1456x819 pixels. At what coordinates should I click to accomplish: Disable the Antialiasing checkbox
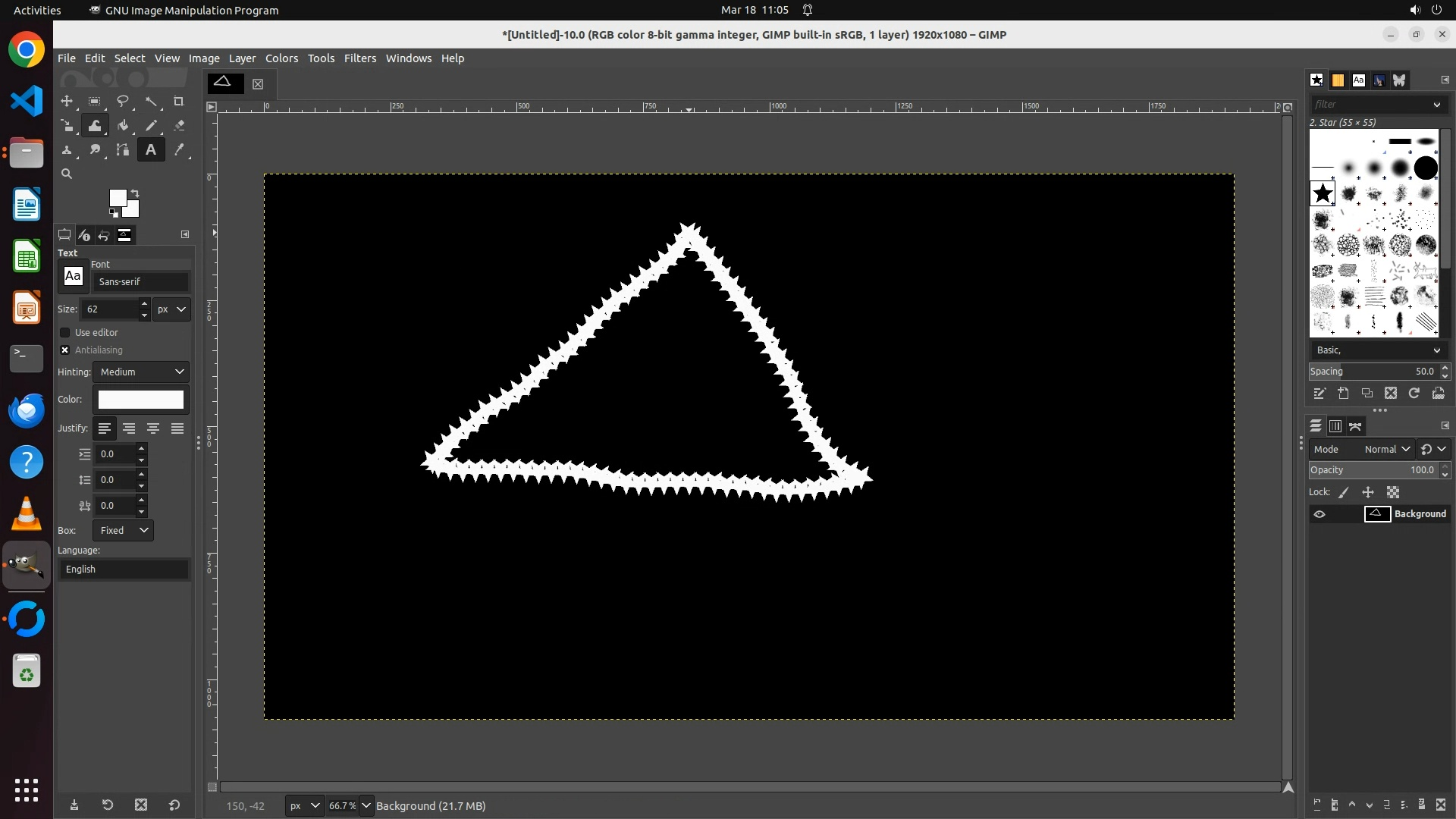tap(65, 350)
